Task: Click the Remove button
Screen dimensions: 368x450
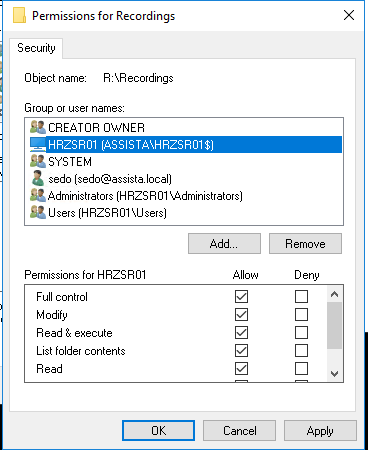Action: point(305,244)
